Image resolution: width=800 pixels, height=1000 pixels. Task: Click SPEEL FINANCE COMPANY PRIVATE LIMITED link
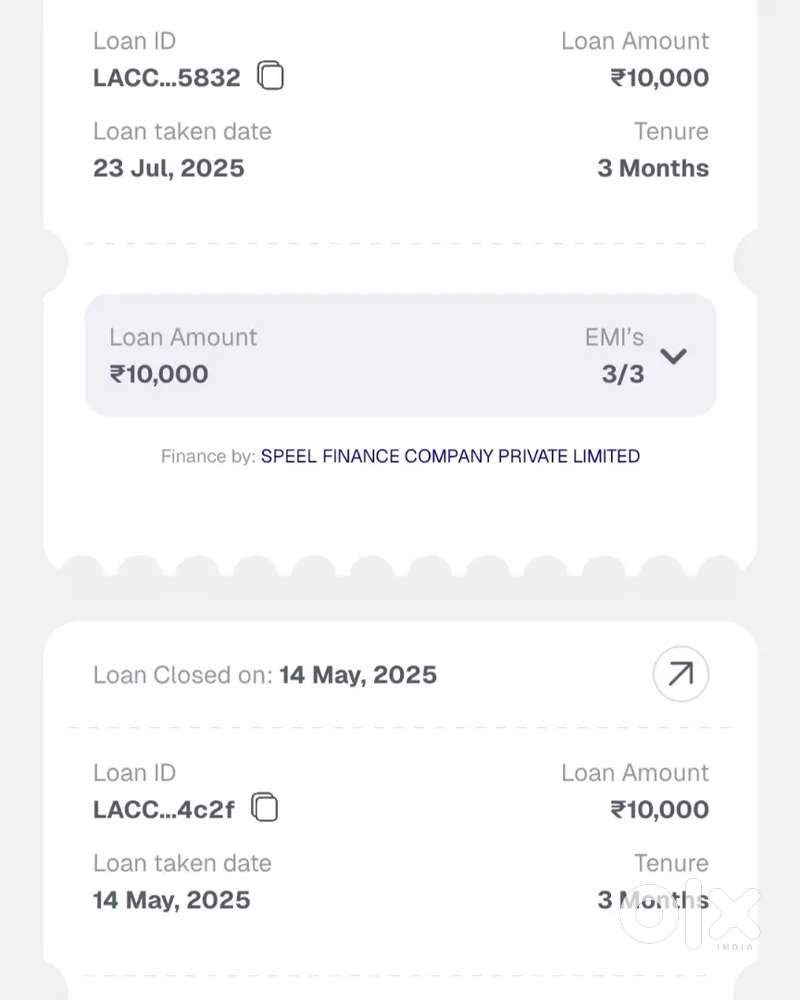pos(450,456)
